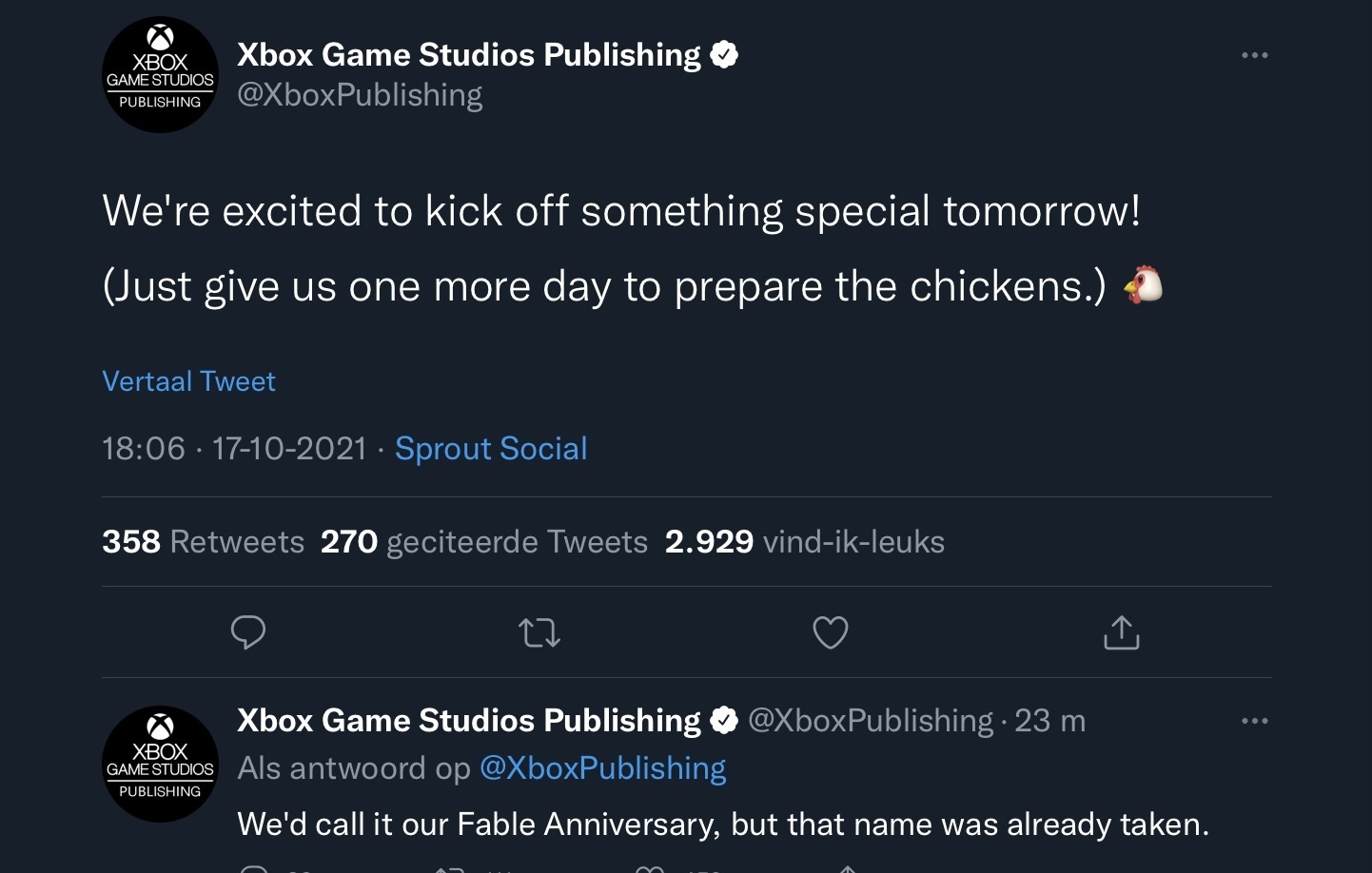Image resolution: width=1372 pixels, height=873 pixels.
Task: Open the Fable Anniversary reply tweet text
Action: coord(722,824)
